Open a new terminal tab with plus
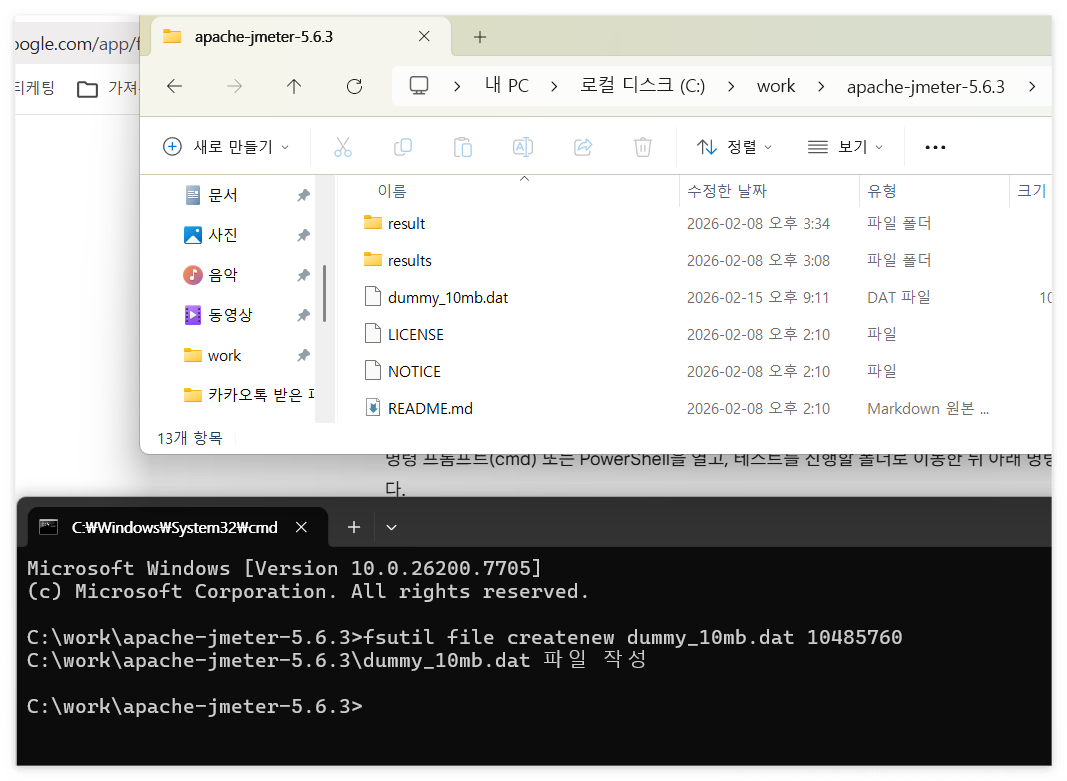 point(354,527)
